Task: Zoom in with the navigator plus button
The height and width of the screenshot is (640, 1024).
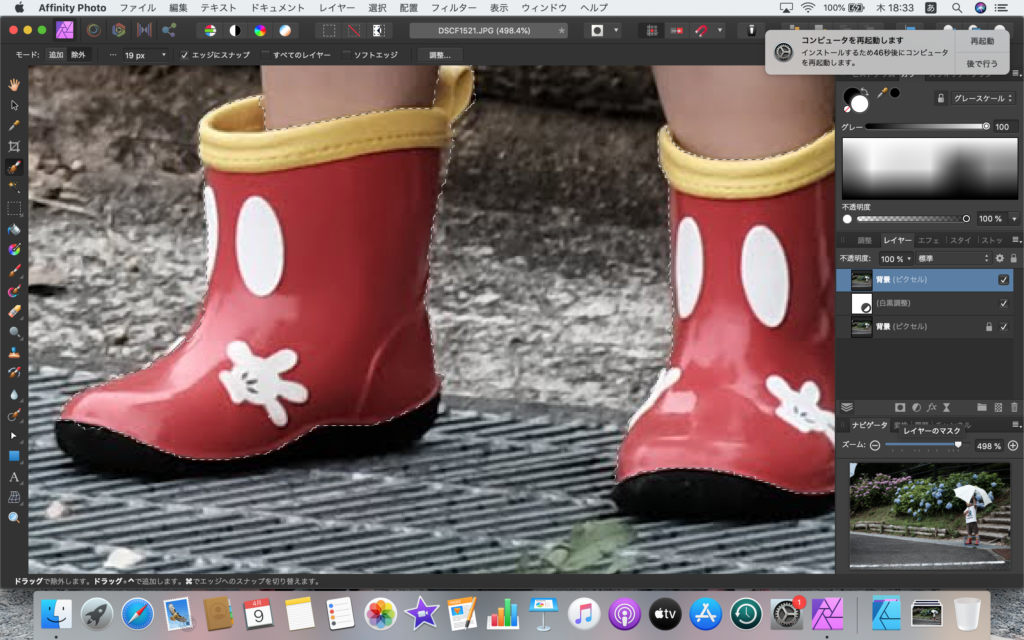Action: (x=1013, y=445)
